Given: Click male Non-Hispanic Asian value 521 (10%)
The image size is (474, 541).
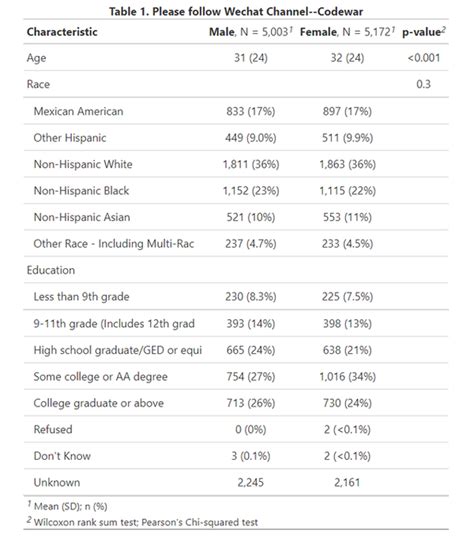Looking at the screenshot, I should (x=251, y=217).
